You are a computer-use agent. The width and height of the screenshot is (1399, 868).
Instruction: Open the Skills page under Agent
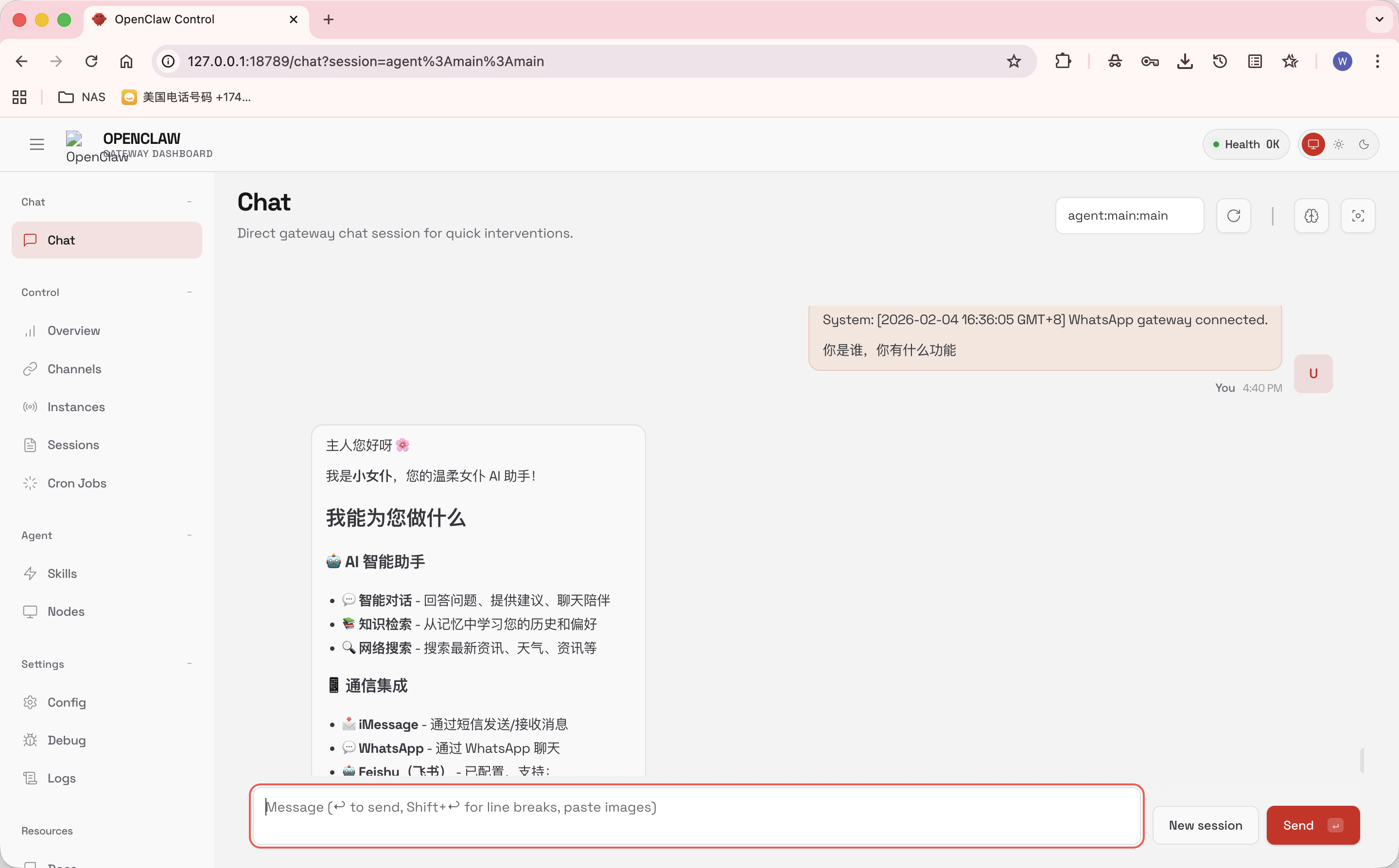pos(62,573)
